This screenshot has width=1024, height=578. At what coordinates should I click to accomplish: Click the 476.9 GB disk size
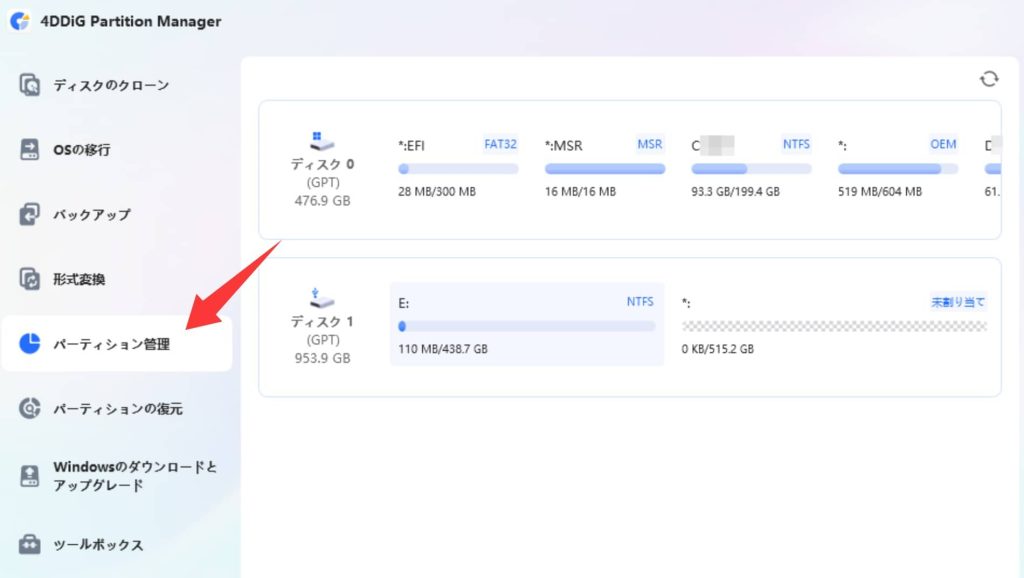[x=322, y=201]
